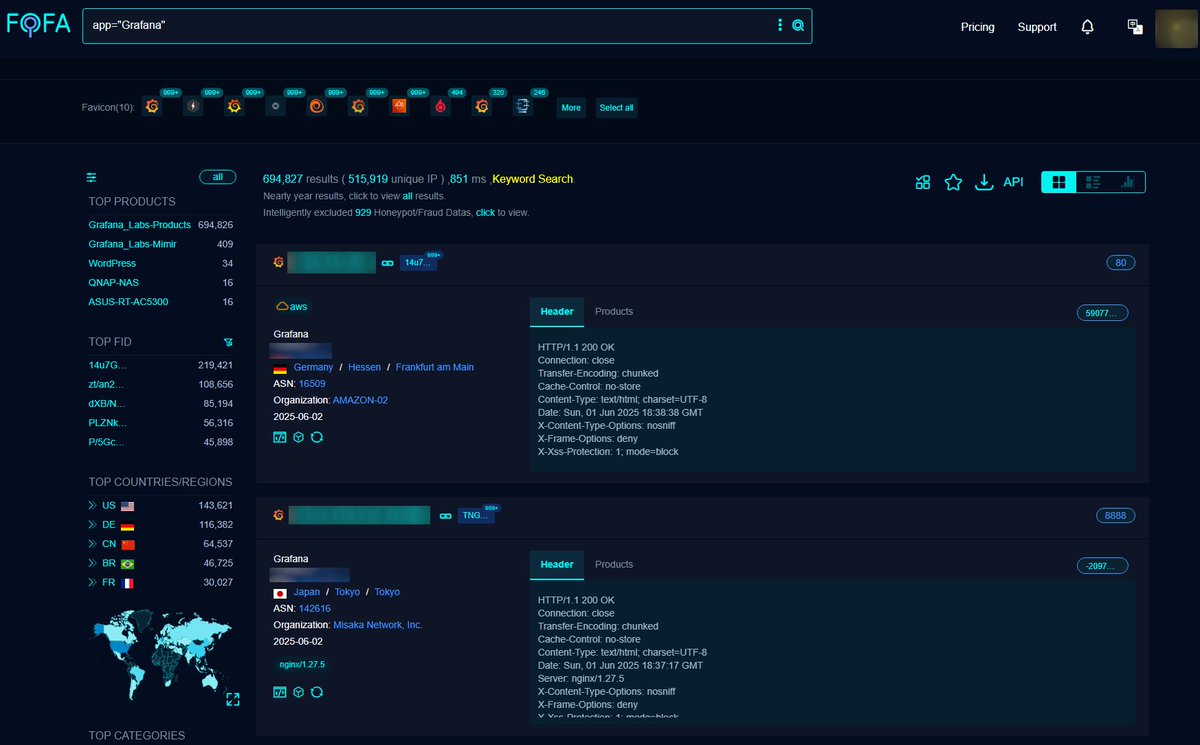Viewport: 1200px width, 745px height.
Task: Open the notifications bell
Action: [x=1088, y=27]
